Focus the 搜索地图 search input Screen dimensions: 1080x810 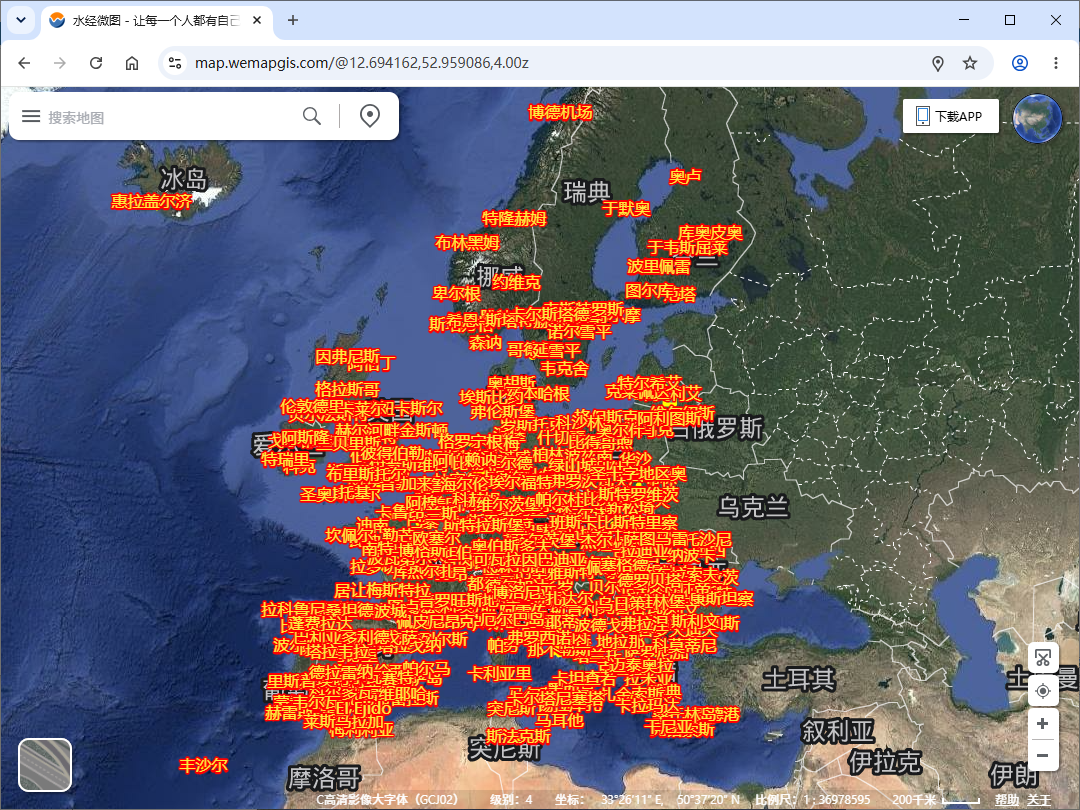[x=169, y=117]
